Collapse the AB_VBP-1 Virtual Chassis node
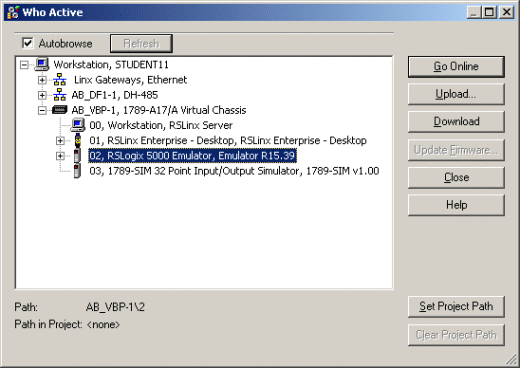Viewport: 520px width, 368px height. (x=42, y=110)
